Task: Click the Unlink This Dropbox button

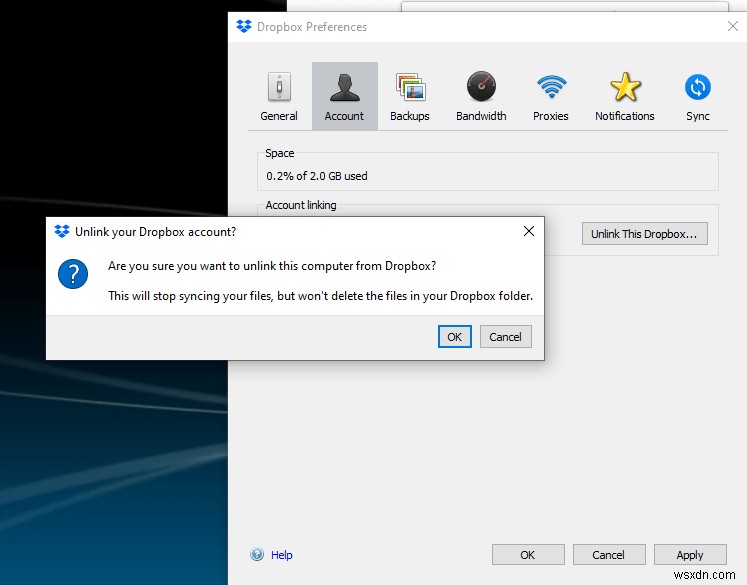Action: coord(645,234)
